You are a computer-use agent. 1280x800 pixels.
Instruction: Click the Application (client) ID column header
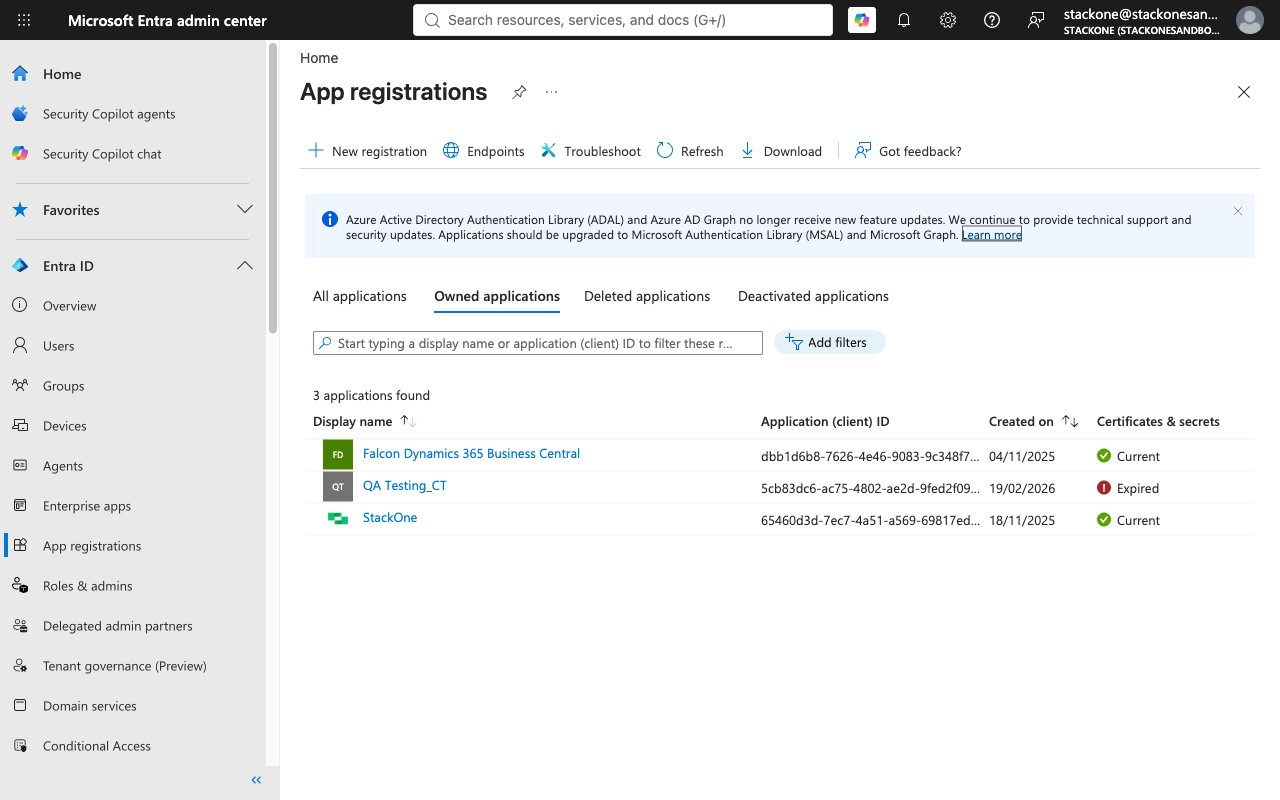[x=825, y=422]
